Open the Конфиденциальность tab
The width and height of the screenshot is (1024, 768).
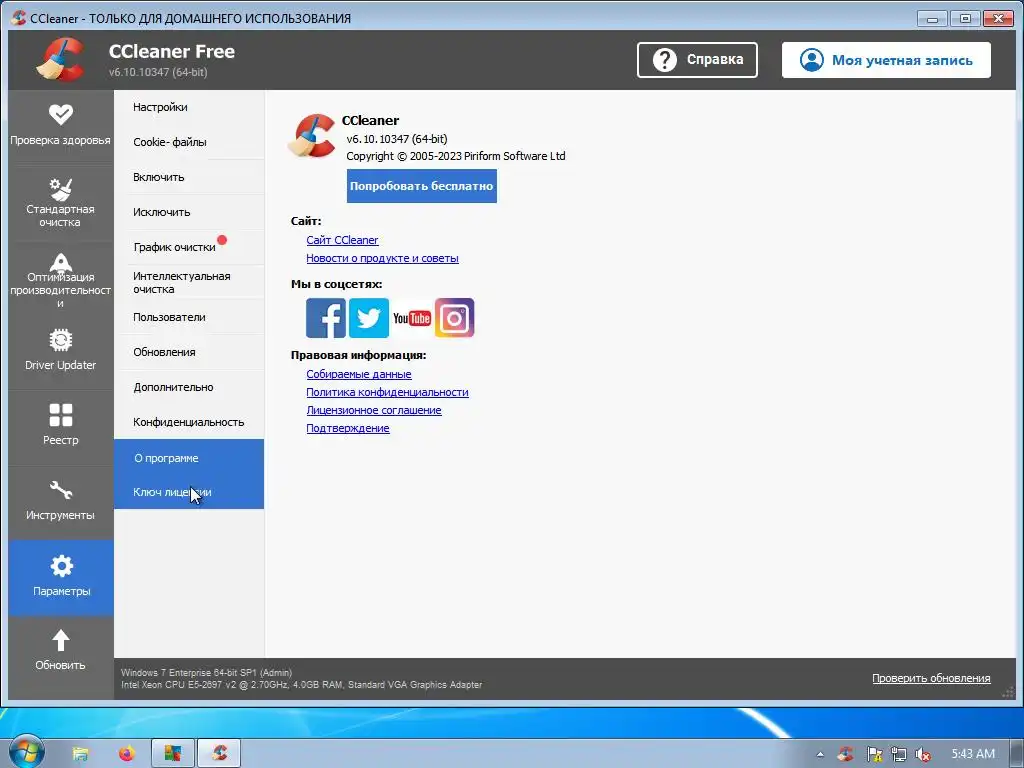click(189, 423)
